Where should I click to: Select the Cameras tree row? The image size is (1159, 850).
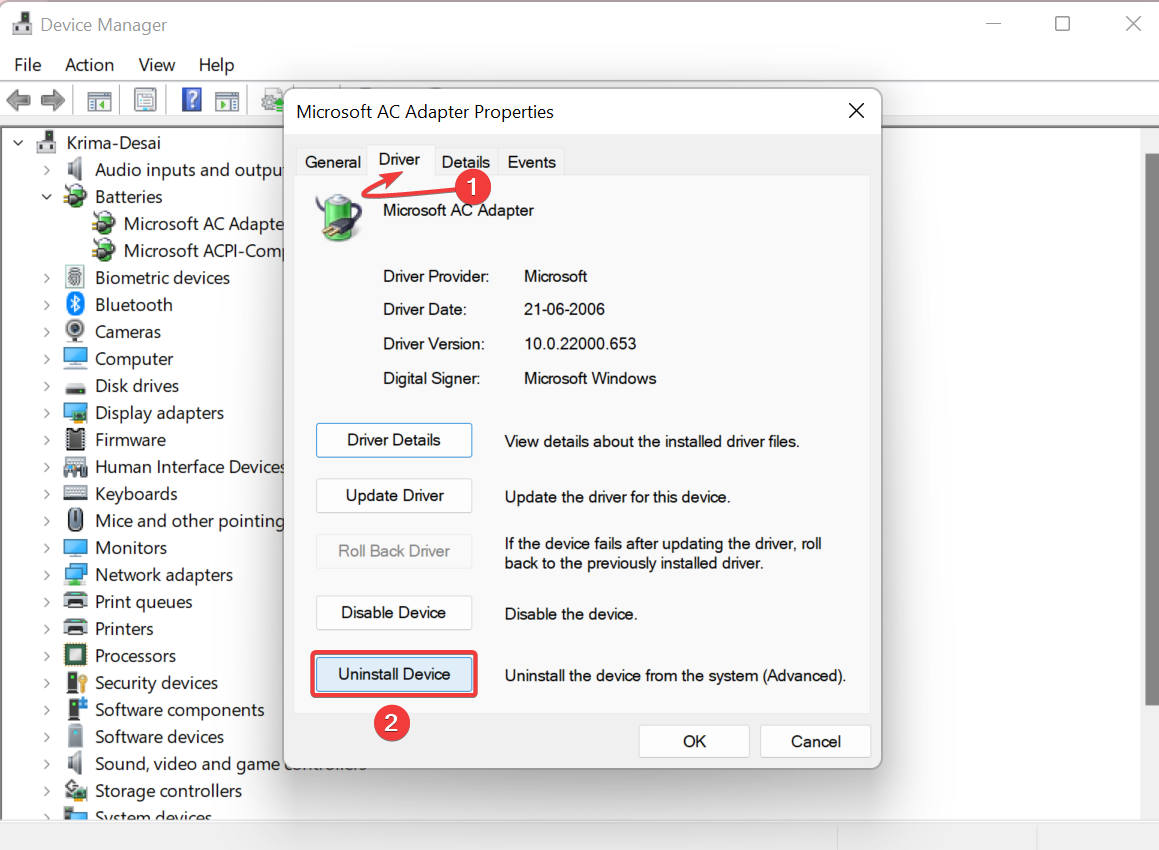[128, 332]
